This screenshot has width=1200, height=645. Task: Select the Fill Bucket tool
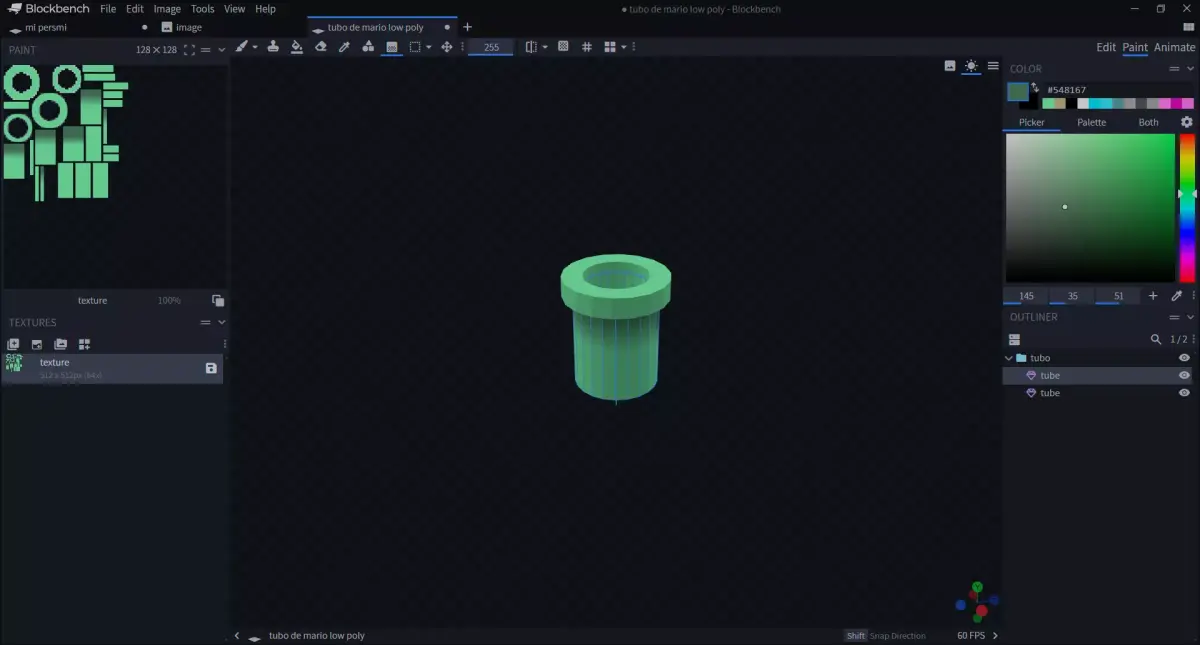[x=297, y=46]
